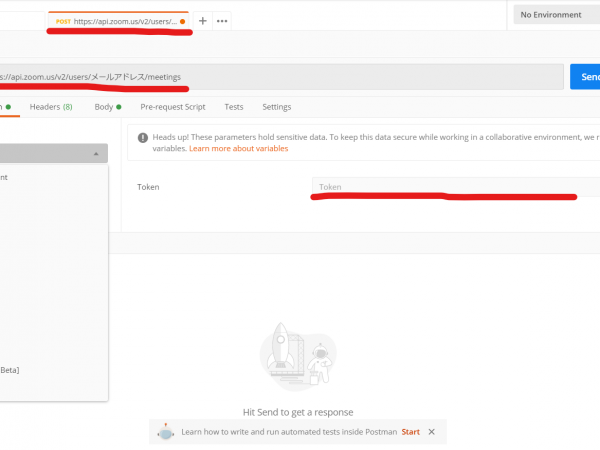Open the tab options ellipsis menu
600x450 pixels.
(222, 21)
